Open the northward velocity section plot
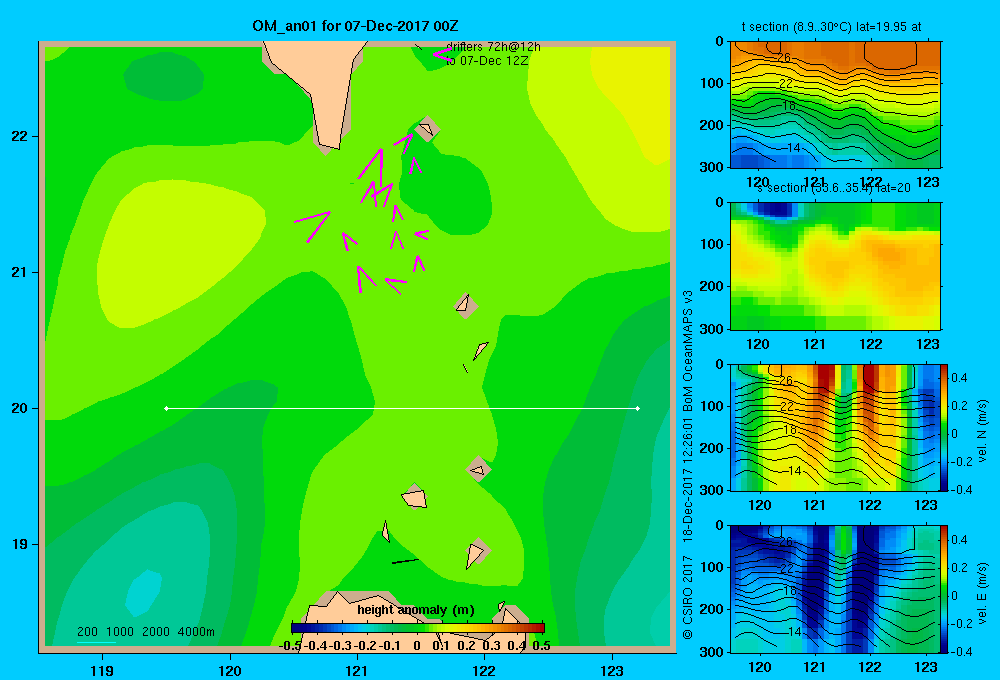1000x680 pixels. tap(835, 427)
